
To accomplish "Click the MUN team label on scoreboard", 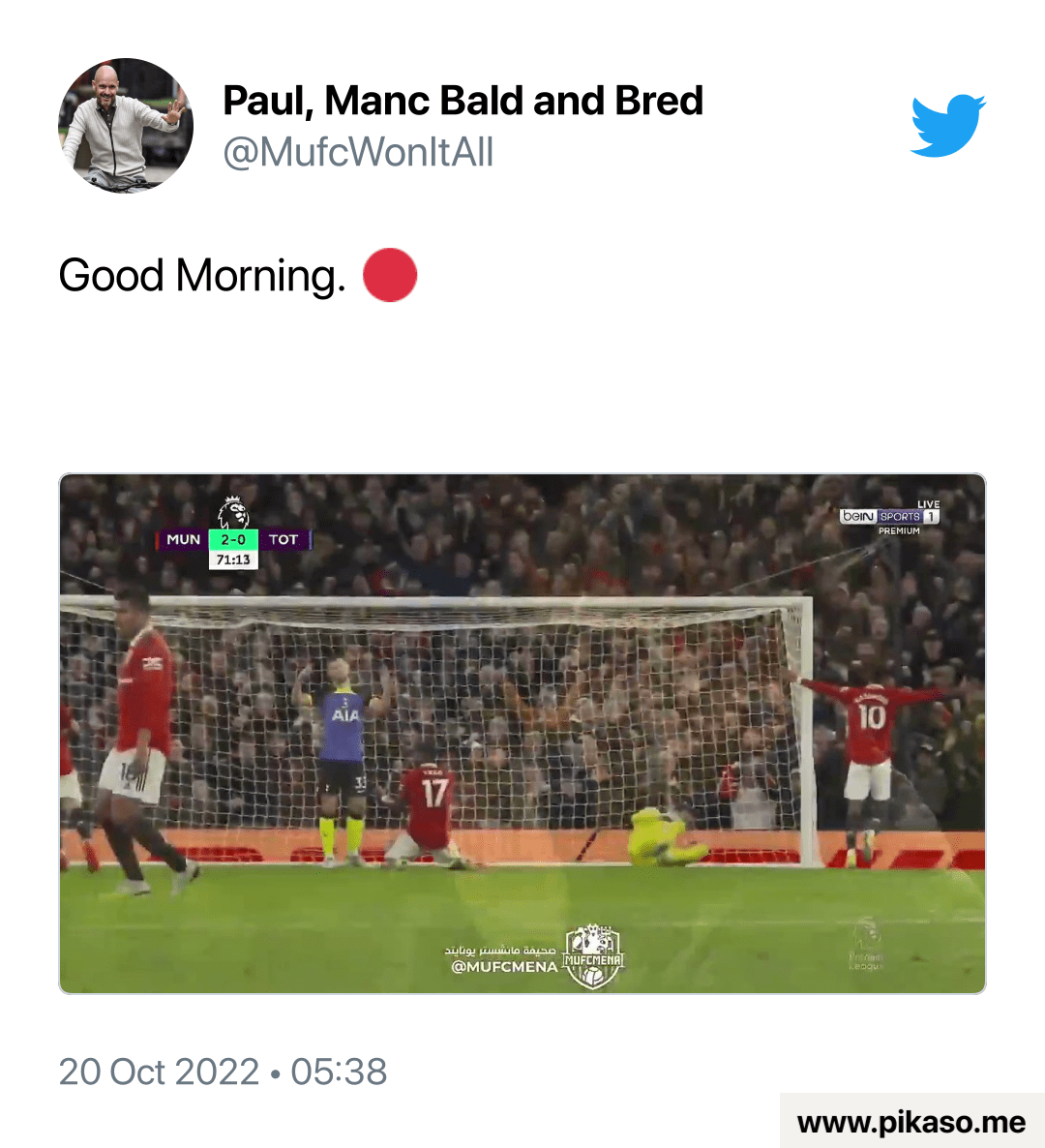I will 183,539.
